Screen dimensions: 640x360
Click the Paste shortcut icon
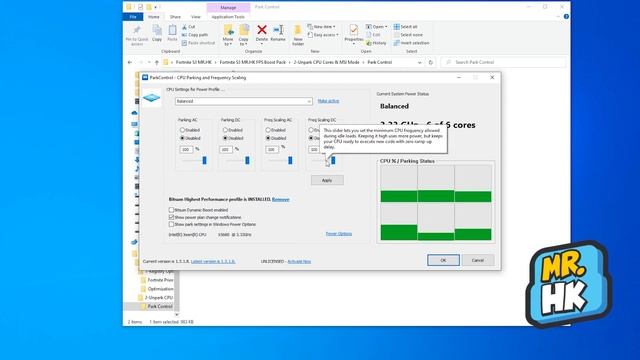184,43
